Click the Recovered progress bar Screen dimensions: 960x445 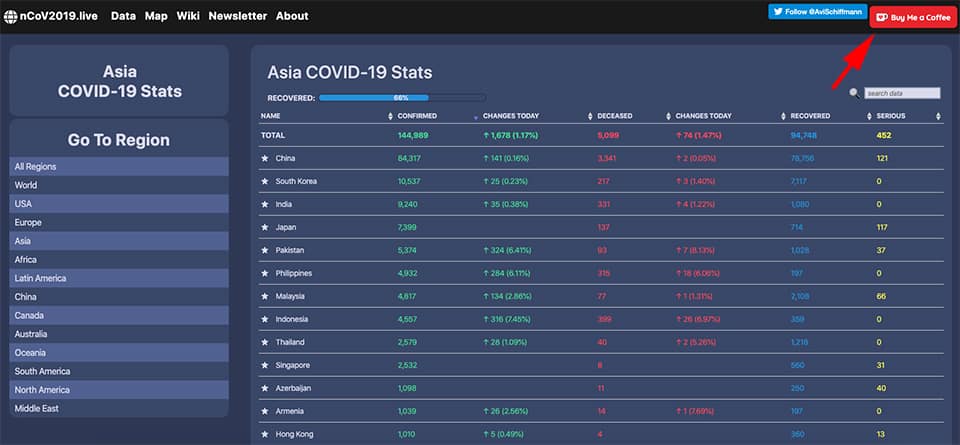click(402, 98)
